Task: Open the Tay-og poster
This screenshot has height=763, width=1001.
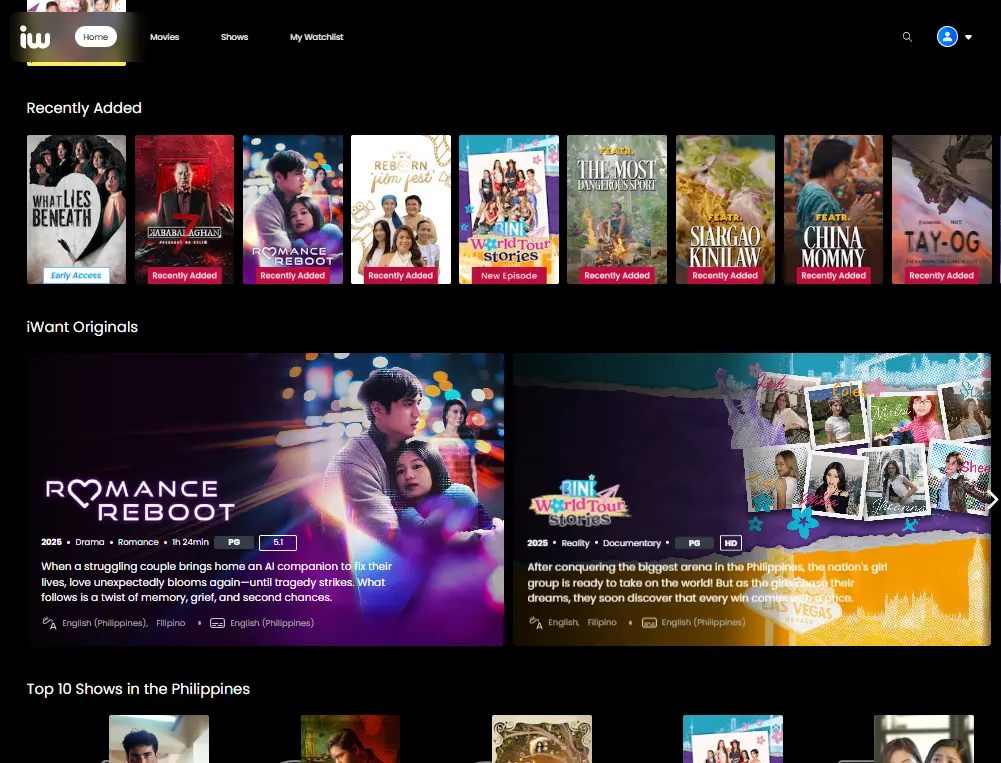Action: [942, 209]
